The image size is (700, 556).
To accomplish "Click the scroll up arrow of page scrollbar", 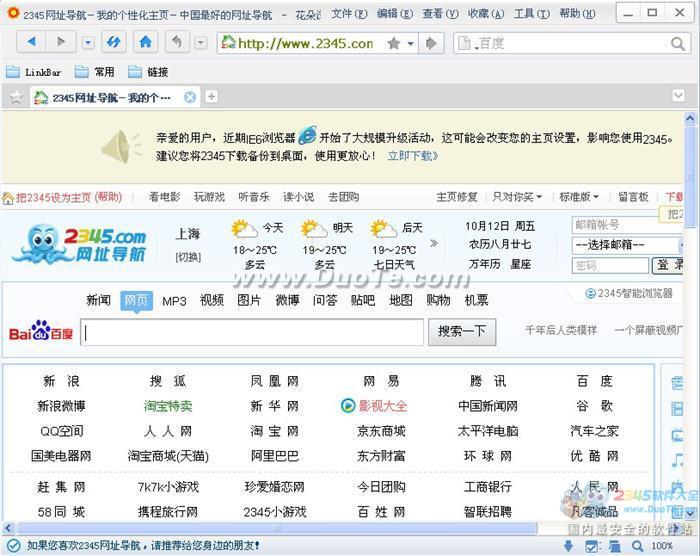I will click(x=690, y=119).
